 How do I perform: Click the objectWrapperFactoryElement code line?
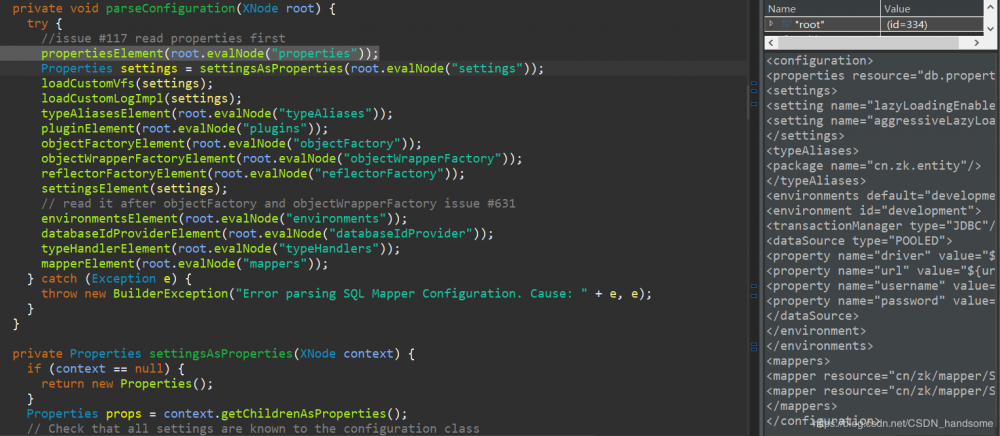[282, 158]
